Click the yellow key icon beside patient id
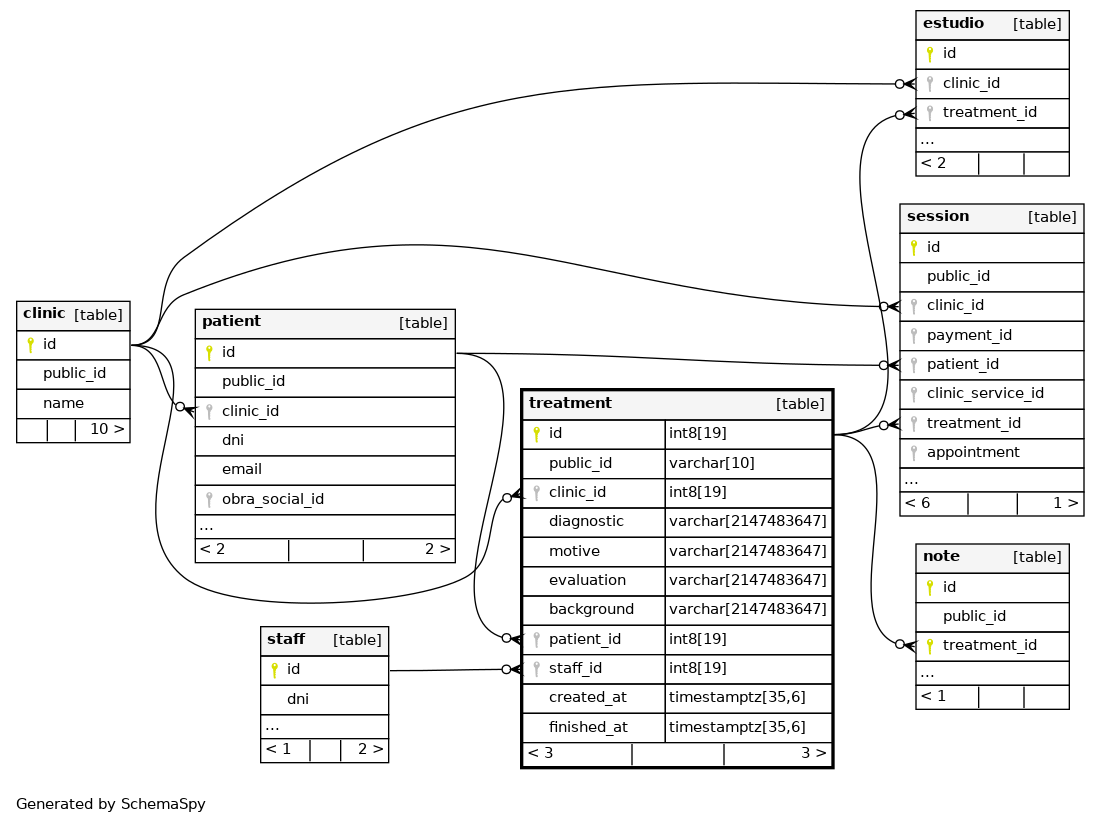Screen dimensions: 1100x824 click(x=209, y=353)
